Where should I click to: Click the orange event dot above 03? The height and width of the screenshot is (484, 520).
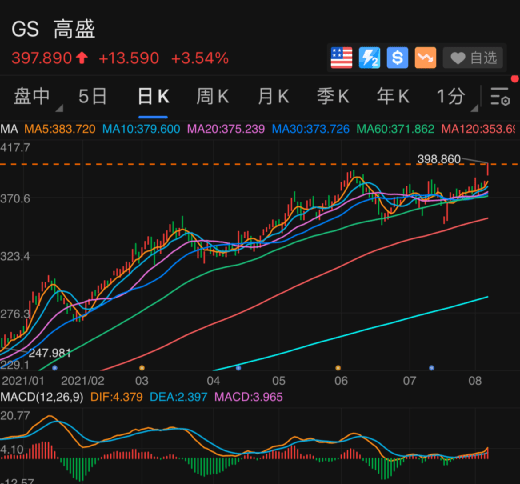pyautogui.click(x=142, y=368)
